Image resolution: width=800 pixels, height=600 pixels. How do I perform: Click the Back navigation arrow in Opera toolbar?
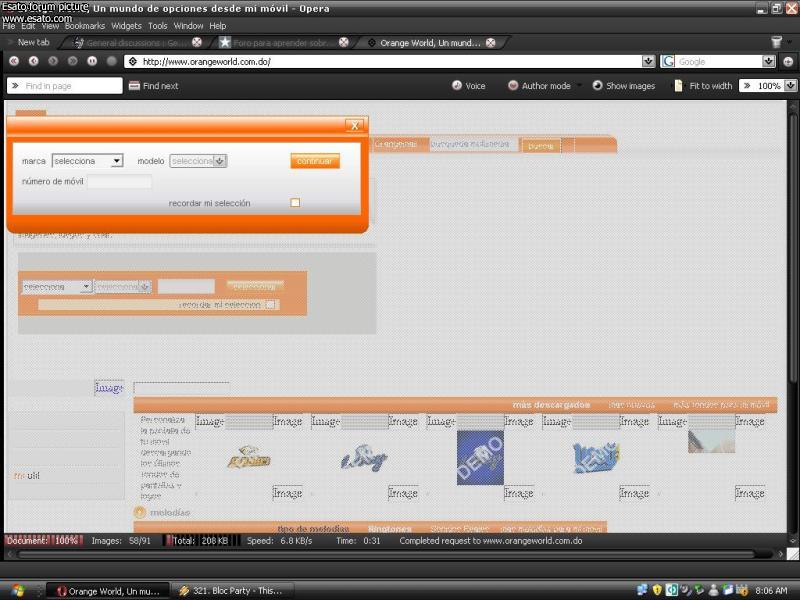(x=34, y=61)
